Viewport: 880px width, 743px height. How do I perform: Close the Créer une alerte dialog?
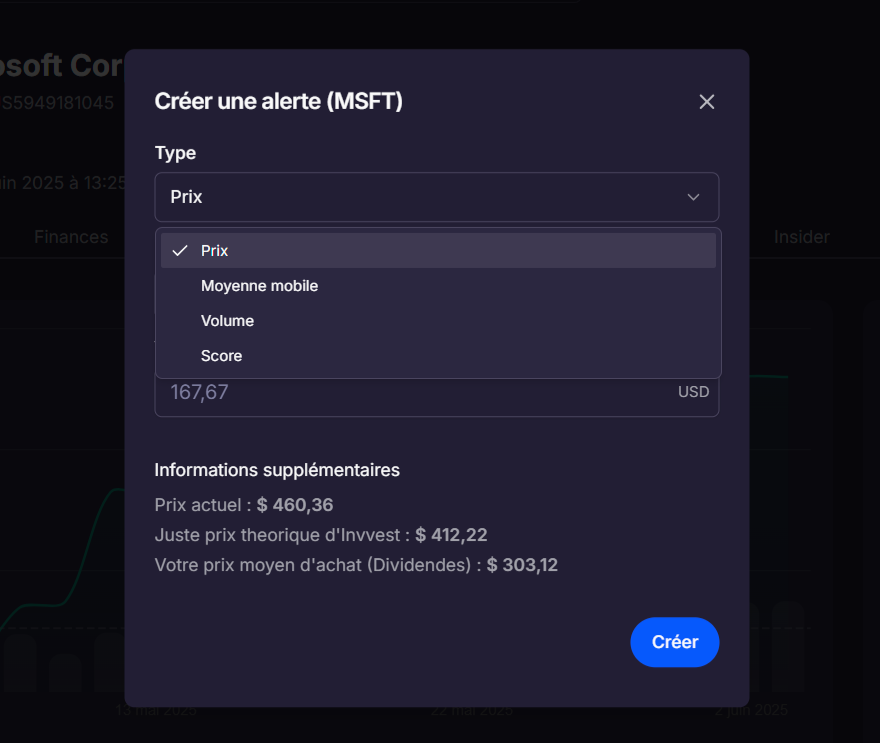click(x=707, y=102)
